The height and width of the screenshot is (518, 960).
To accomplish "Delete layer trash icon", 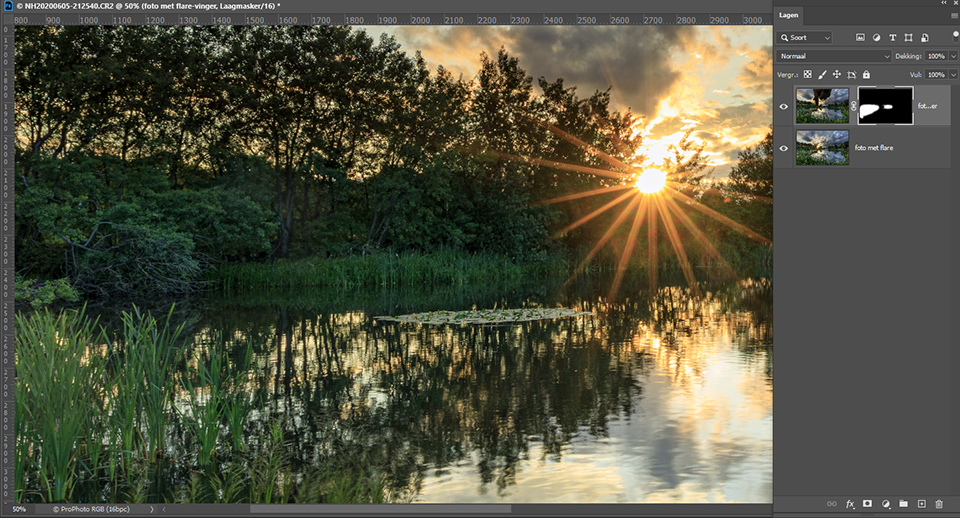I will [939, 504].
